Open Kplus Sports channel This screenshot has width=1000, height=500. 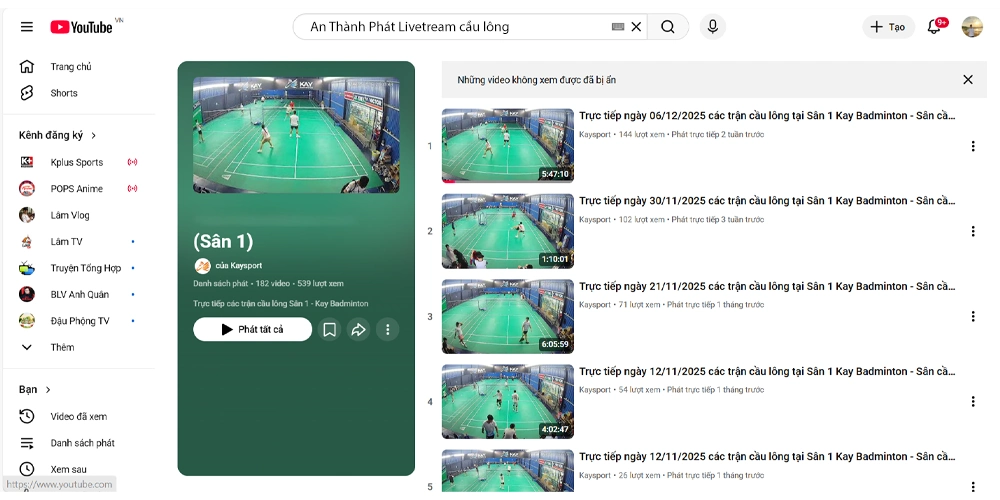click(79, 162)
